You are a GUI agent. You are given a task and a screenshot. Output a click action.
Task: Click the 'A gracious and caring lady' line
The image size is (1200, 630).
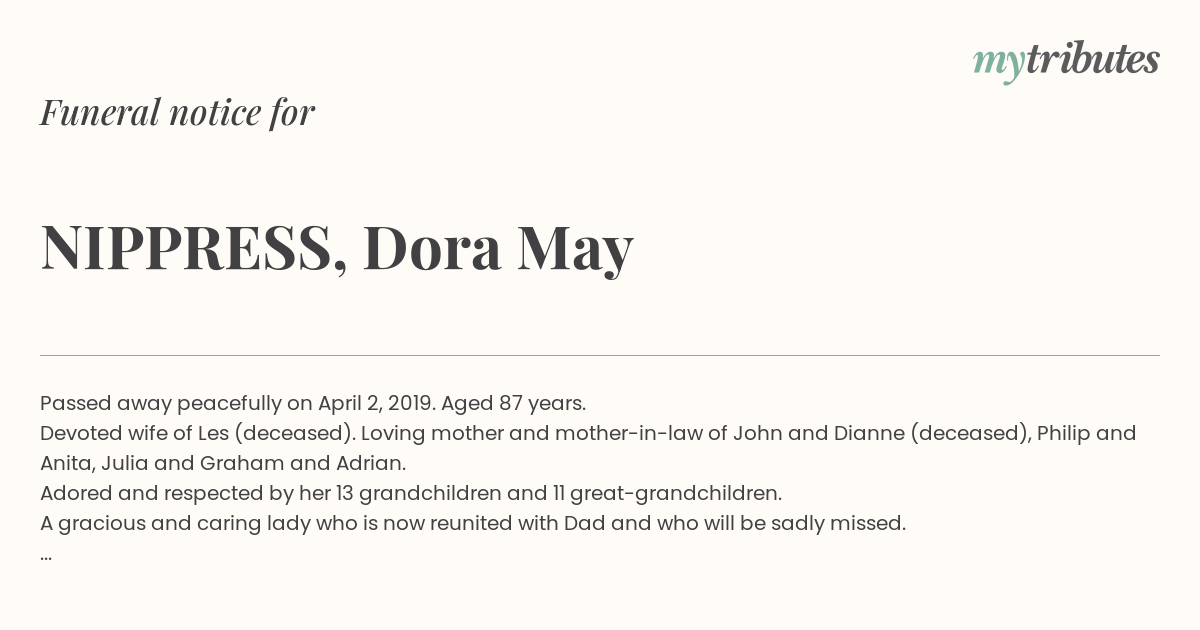tap(473, 523)
